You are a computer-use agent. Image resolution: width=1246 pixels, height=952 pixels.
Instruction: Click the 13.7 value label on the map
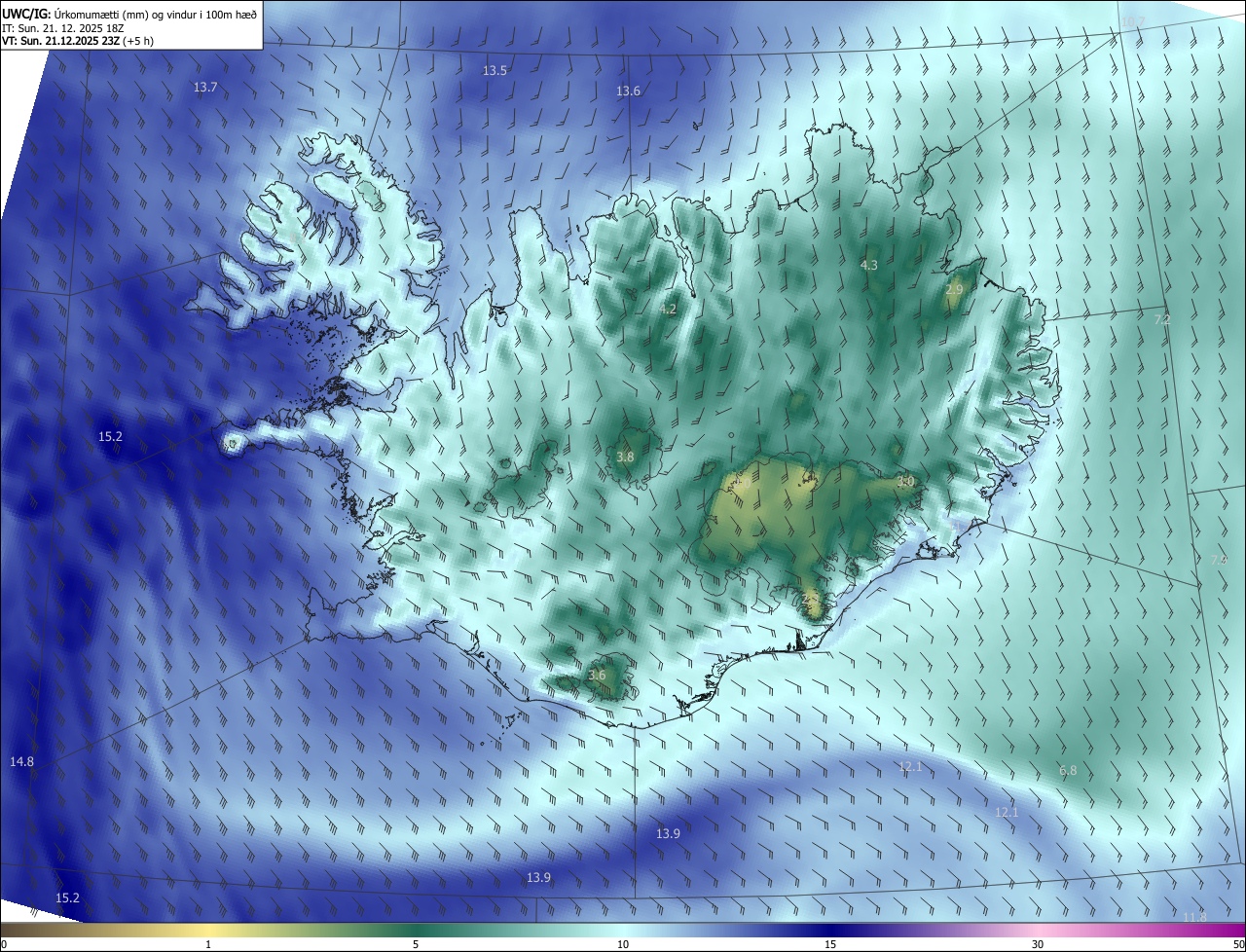point(204,88)
